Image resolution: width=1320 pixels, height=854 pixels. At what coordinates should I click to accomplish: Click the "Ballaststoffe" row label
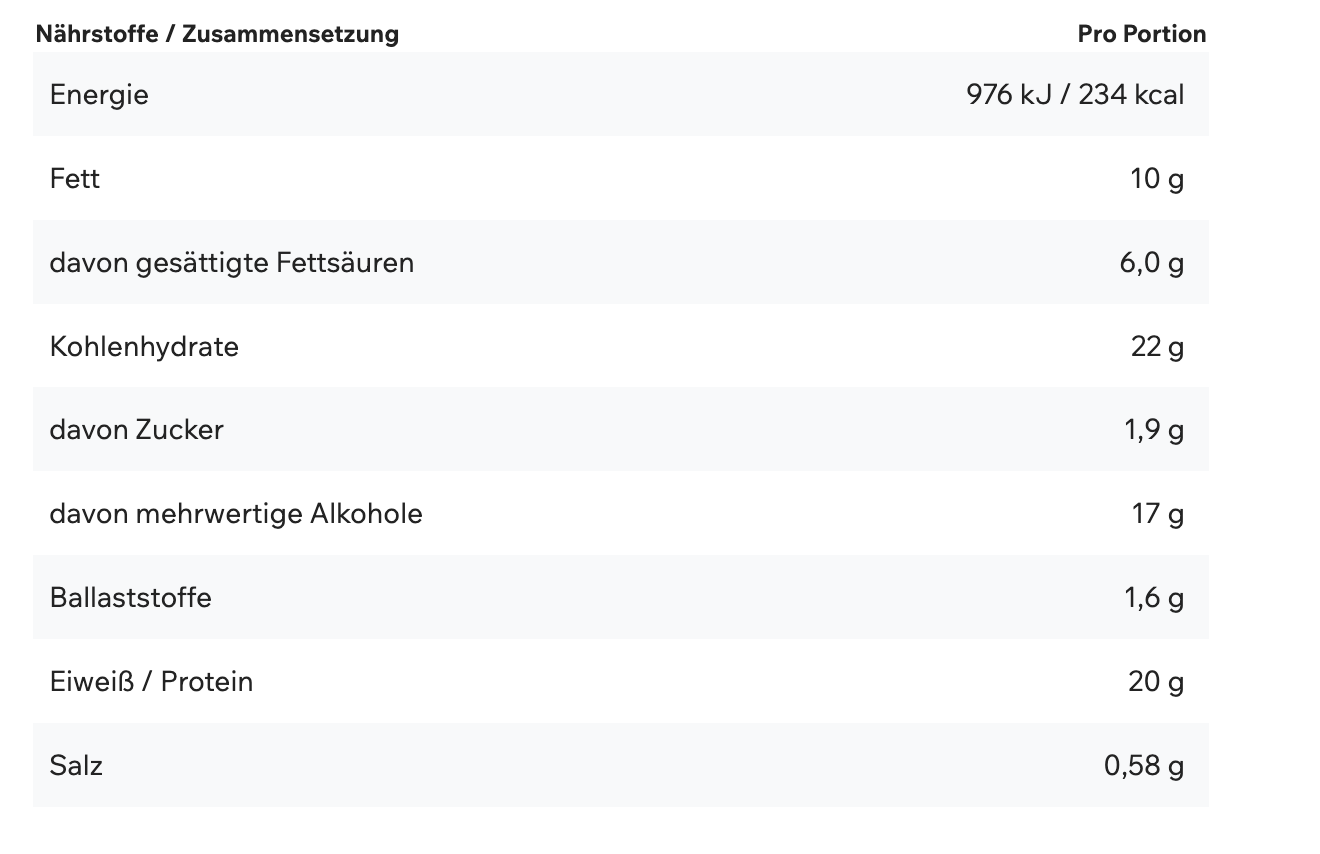pyautogui.click(x=131, y=598)
